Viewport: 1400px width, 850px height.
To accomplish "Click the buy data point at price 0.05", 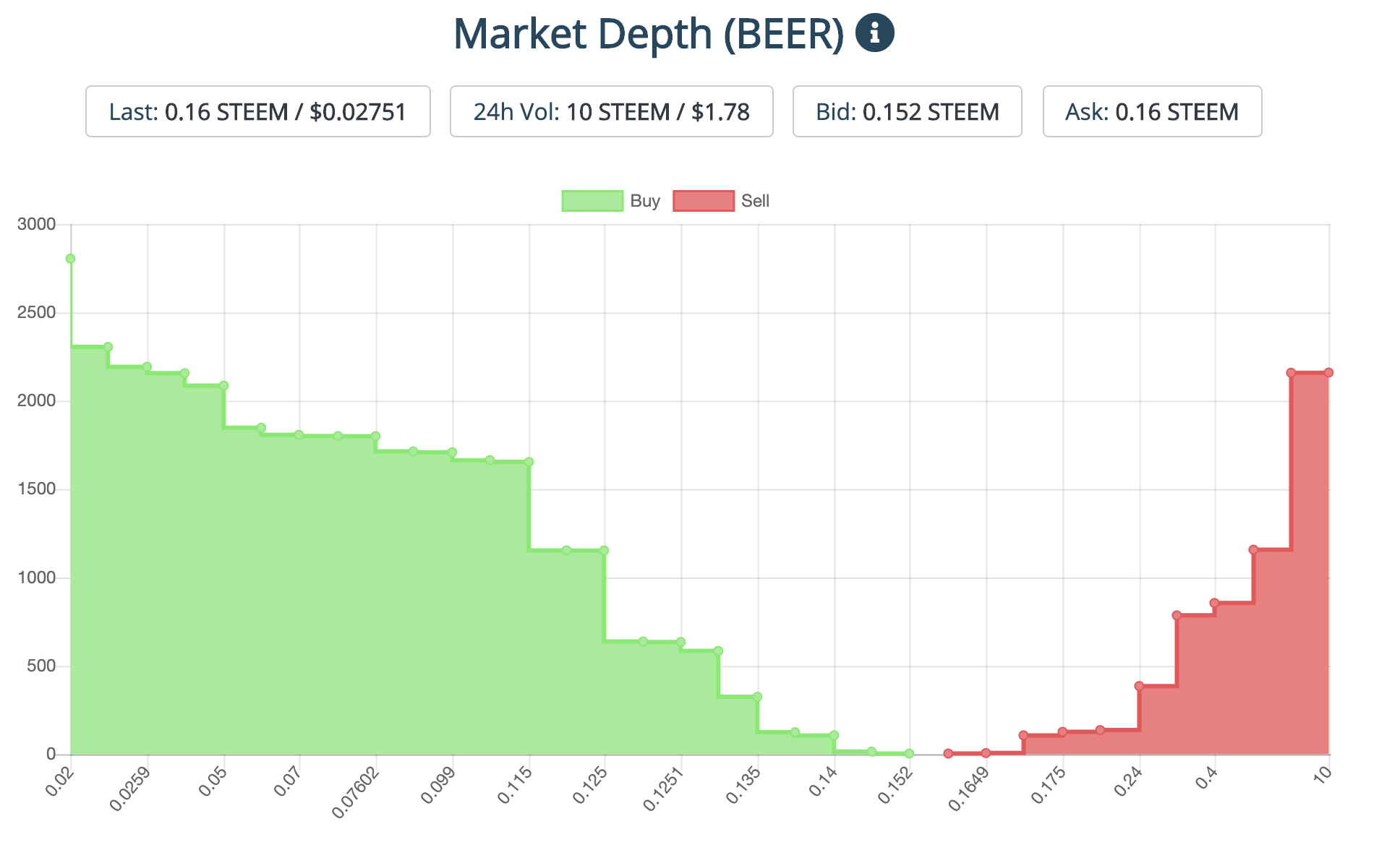I will pyautogui.click(x=223, y=386).
